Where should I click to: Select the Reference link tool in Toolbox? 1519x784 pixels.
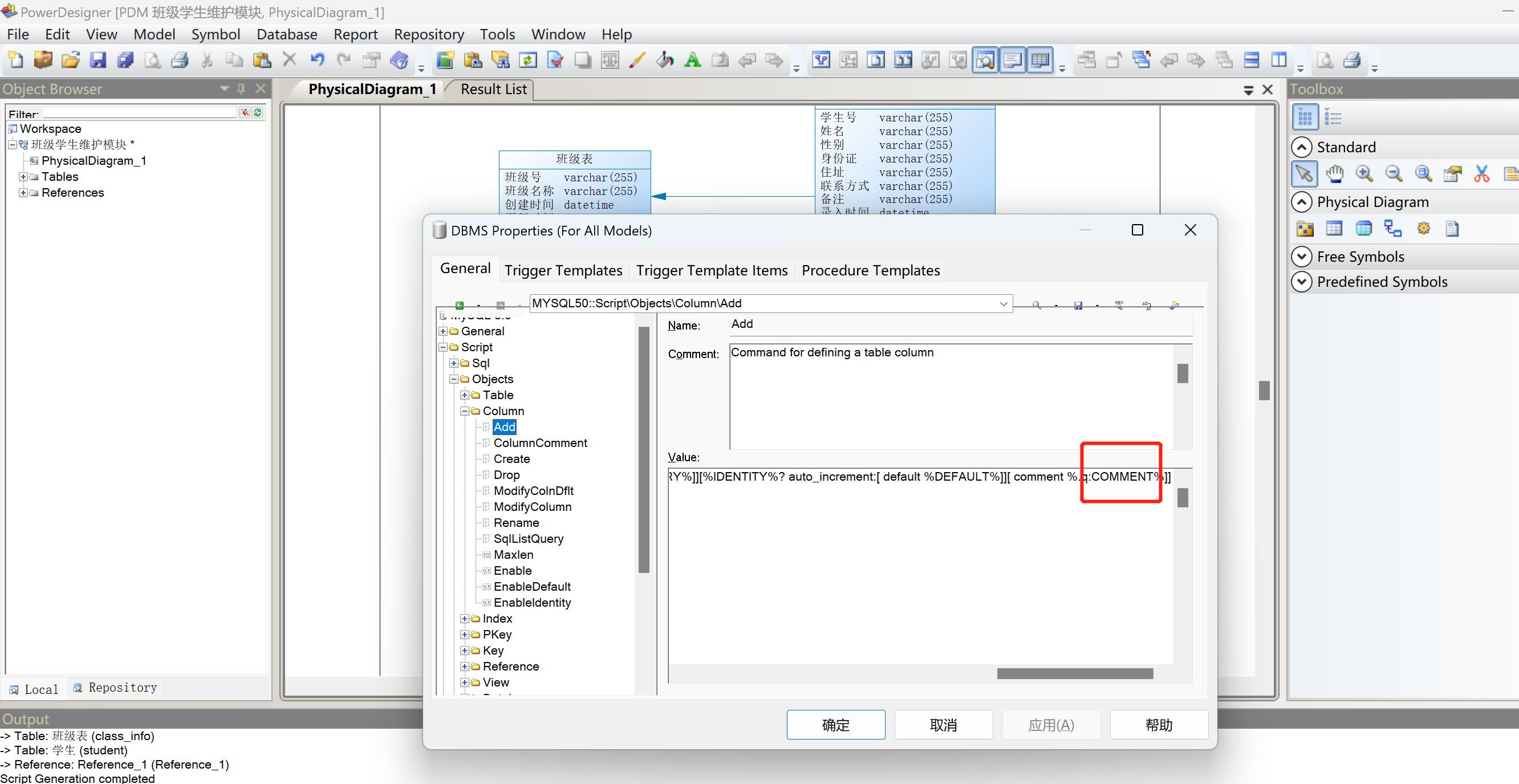click(1392, 229)
